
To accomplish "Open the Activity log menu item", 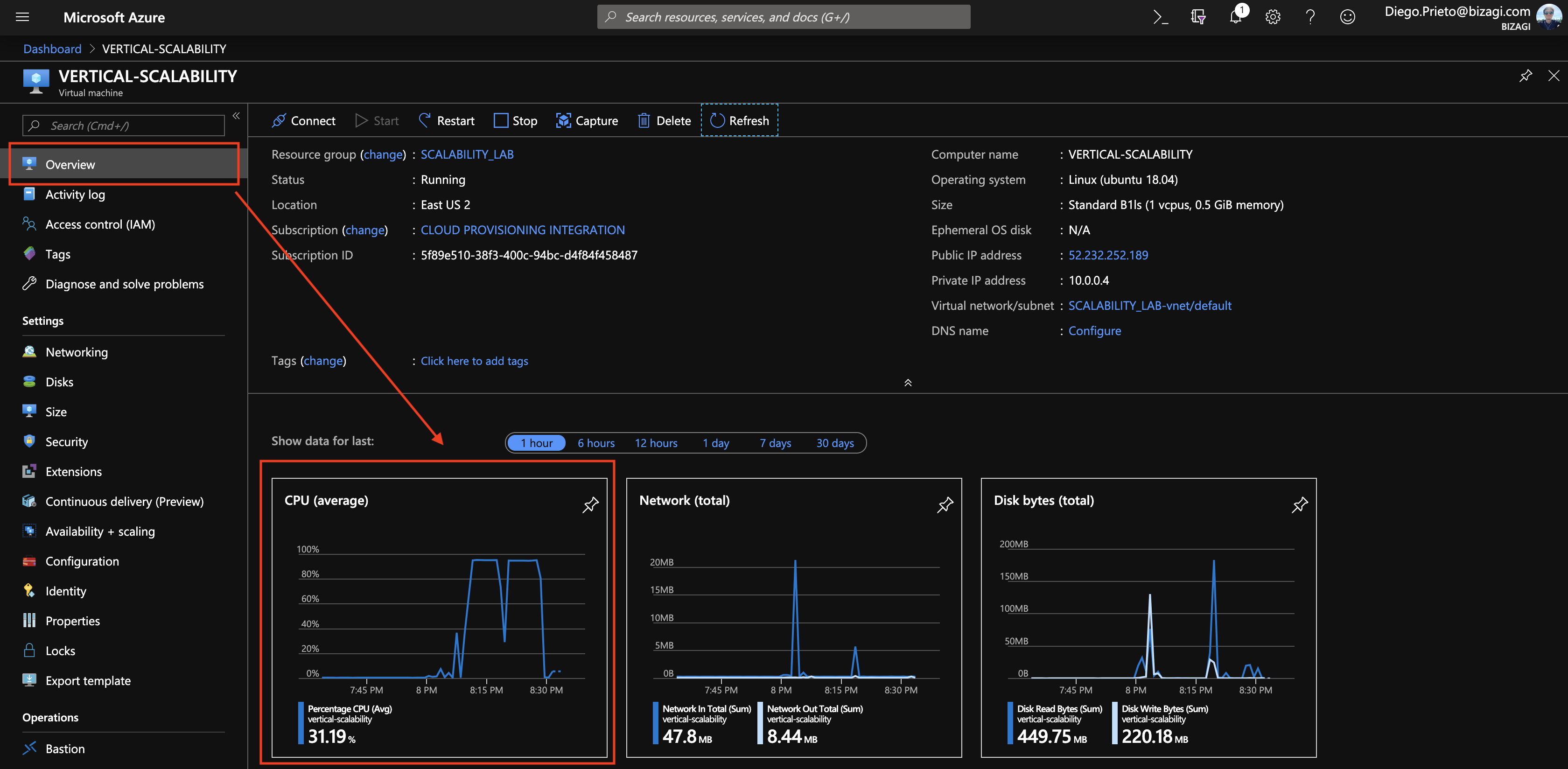I will point(75,195).
